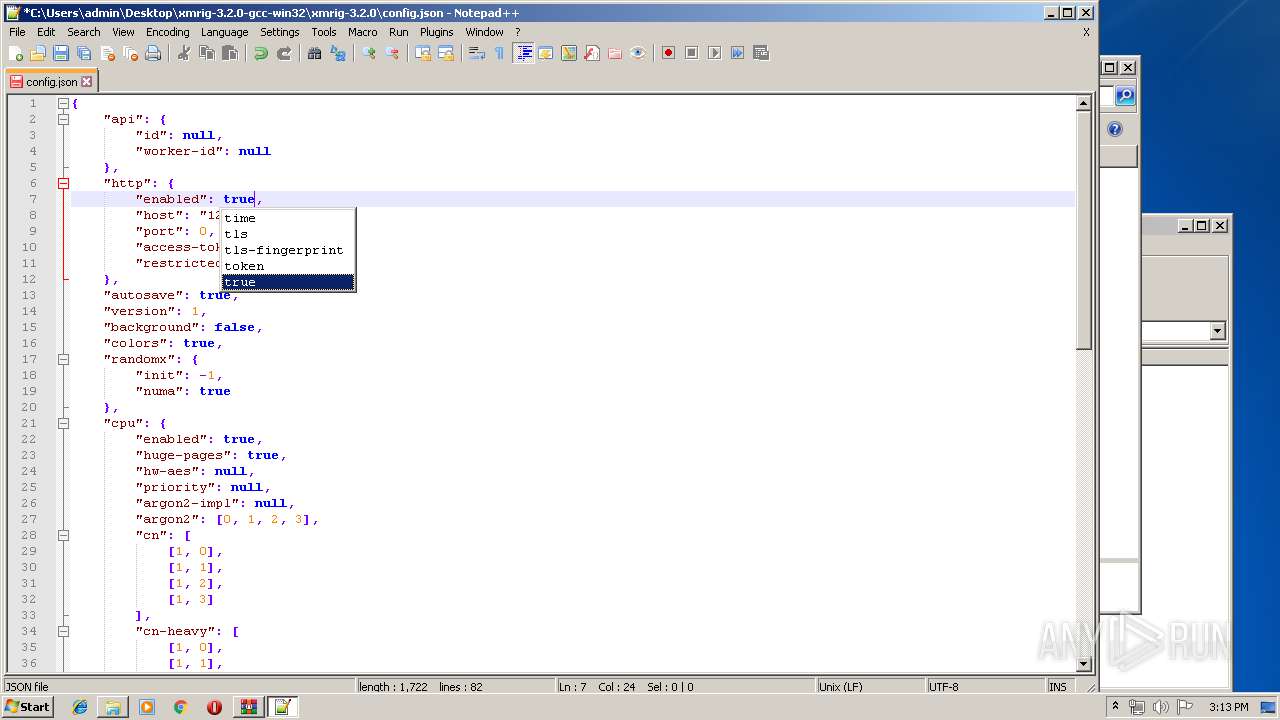Open the Windows Start menu
Screen dimensions: 1280x720
point(27,707)
